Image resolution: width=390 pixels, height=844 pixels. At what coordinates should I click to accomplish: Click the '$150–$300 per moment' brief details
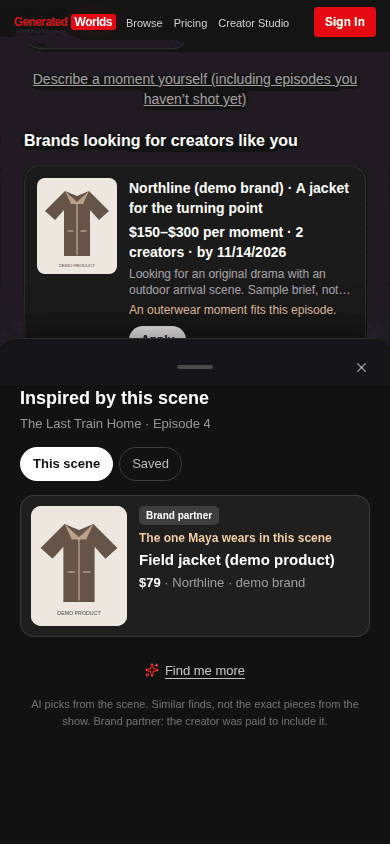[216, 242]
